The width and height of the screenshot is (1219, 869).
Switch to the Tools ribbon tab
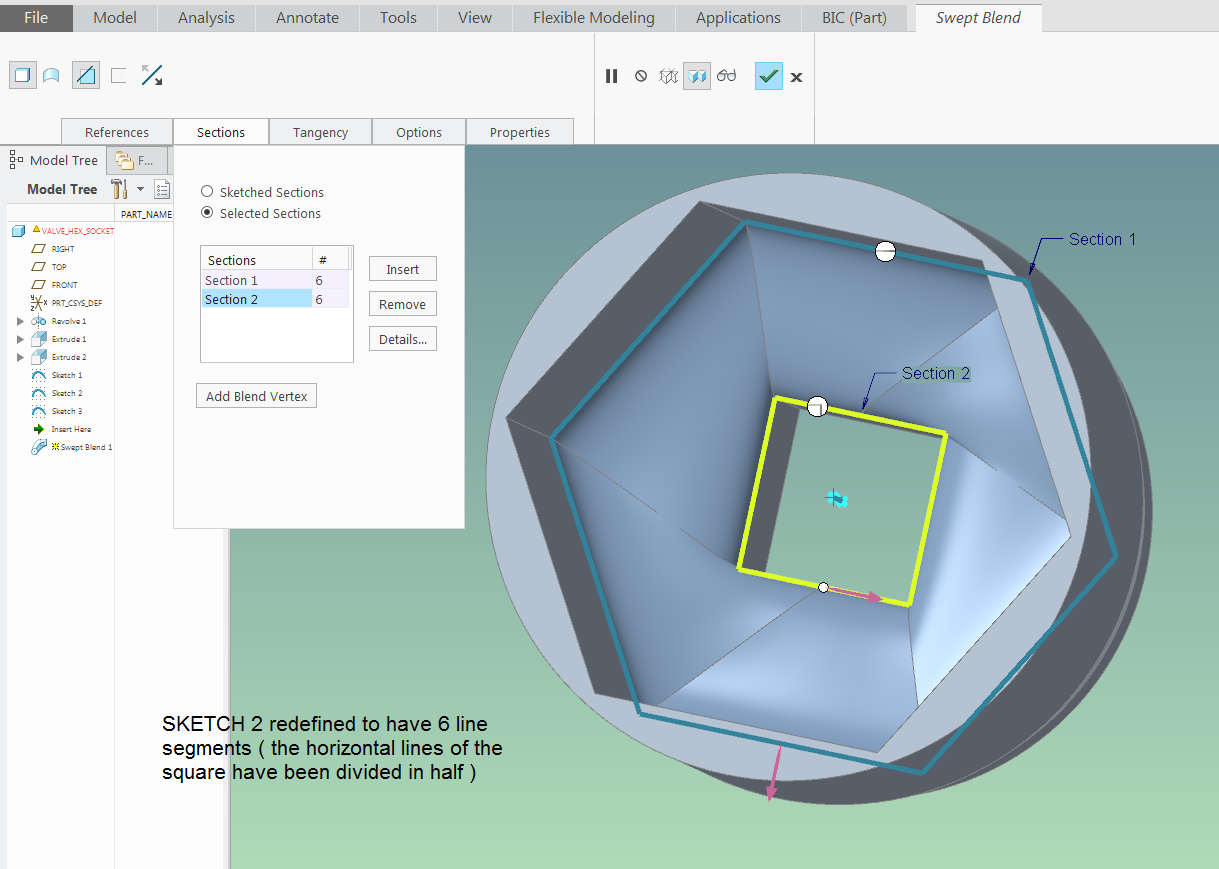tap(398, 18)
